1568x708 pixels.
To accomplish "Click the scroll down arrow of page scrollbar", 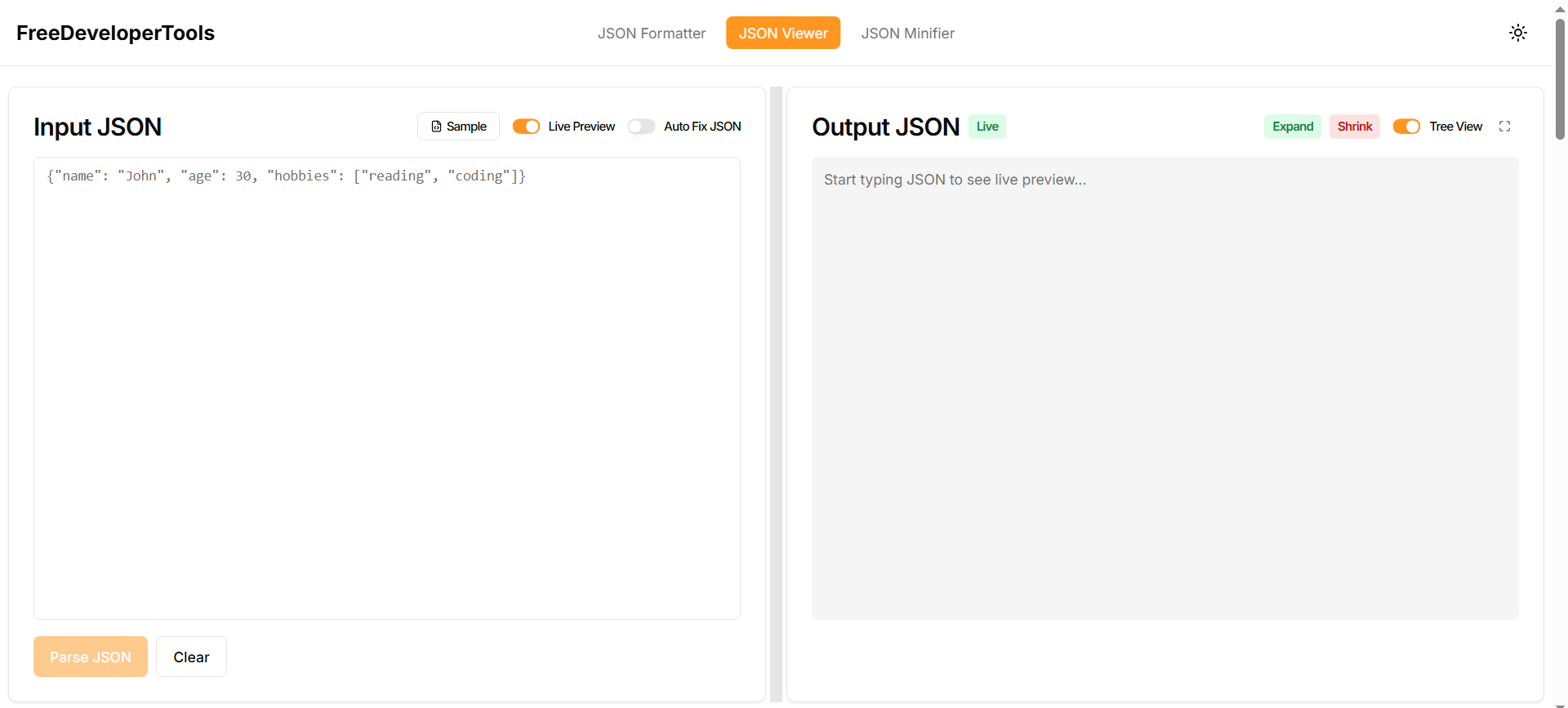I will click(x=1560, y=703).
